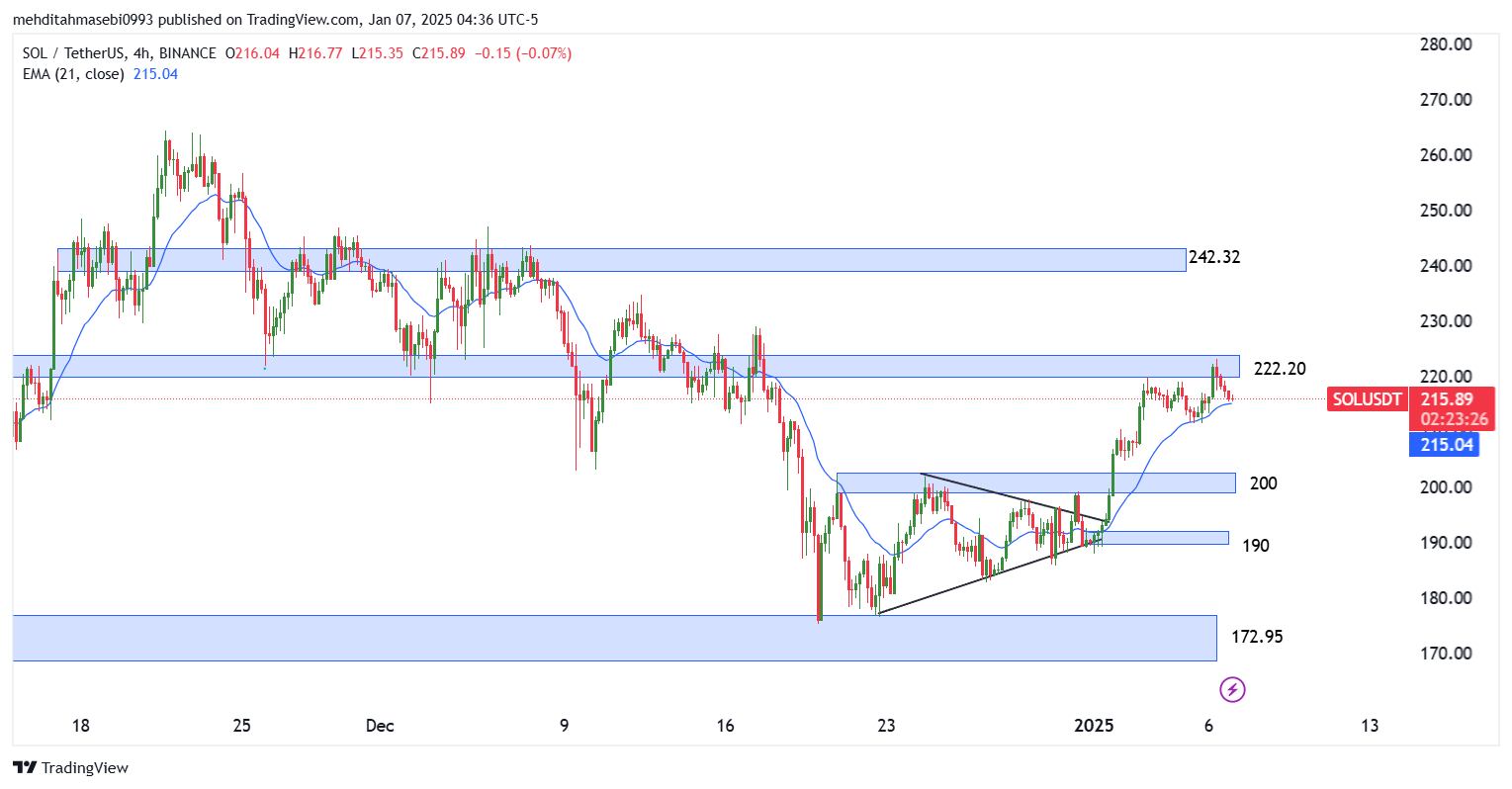Image resolution: width=1512 pixels, height=789 pixels.
Task: Click the 240.00 price axis tick
Action: (x=1447, y=266)
